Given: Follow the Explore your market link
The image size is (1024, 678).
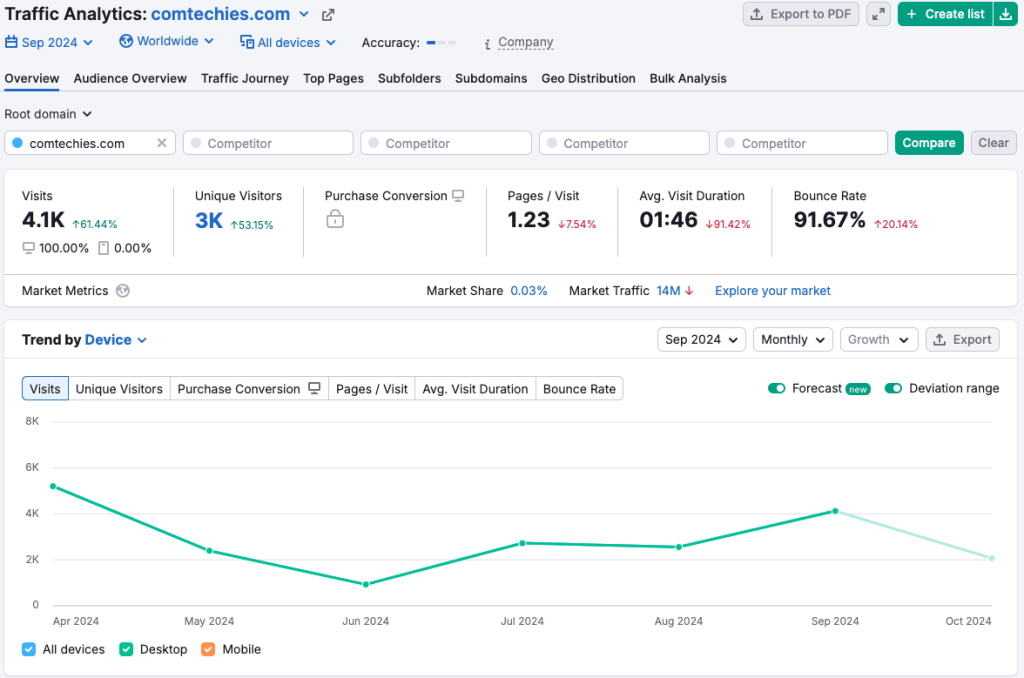Looking at the screenshot, I should pos(772,290).
